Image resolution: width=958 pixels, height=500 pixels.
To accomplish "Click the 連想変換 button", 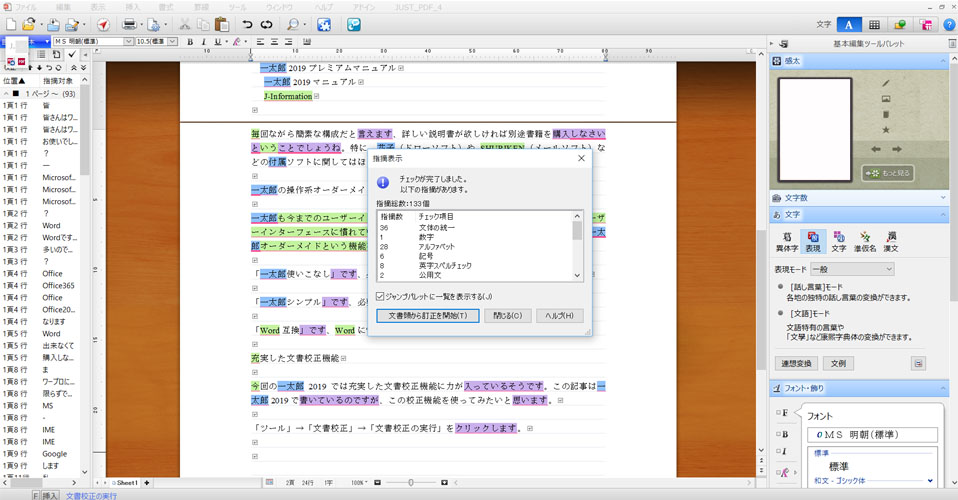I will click(797, 362).
